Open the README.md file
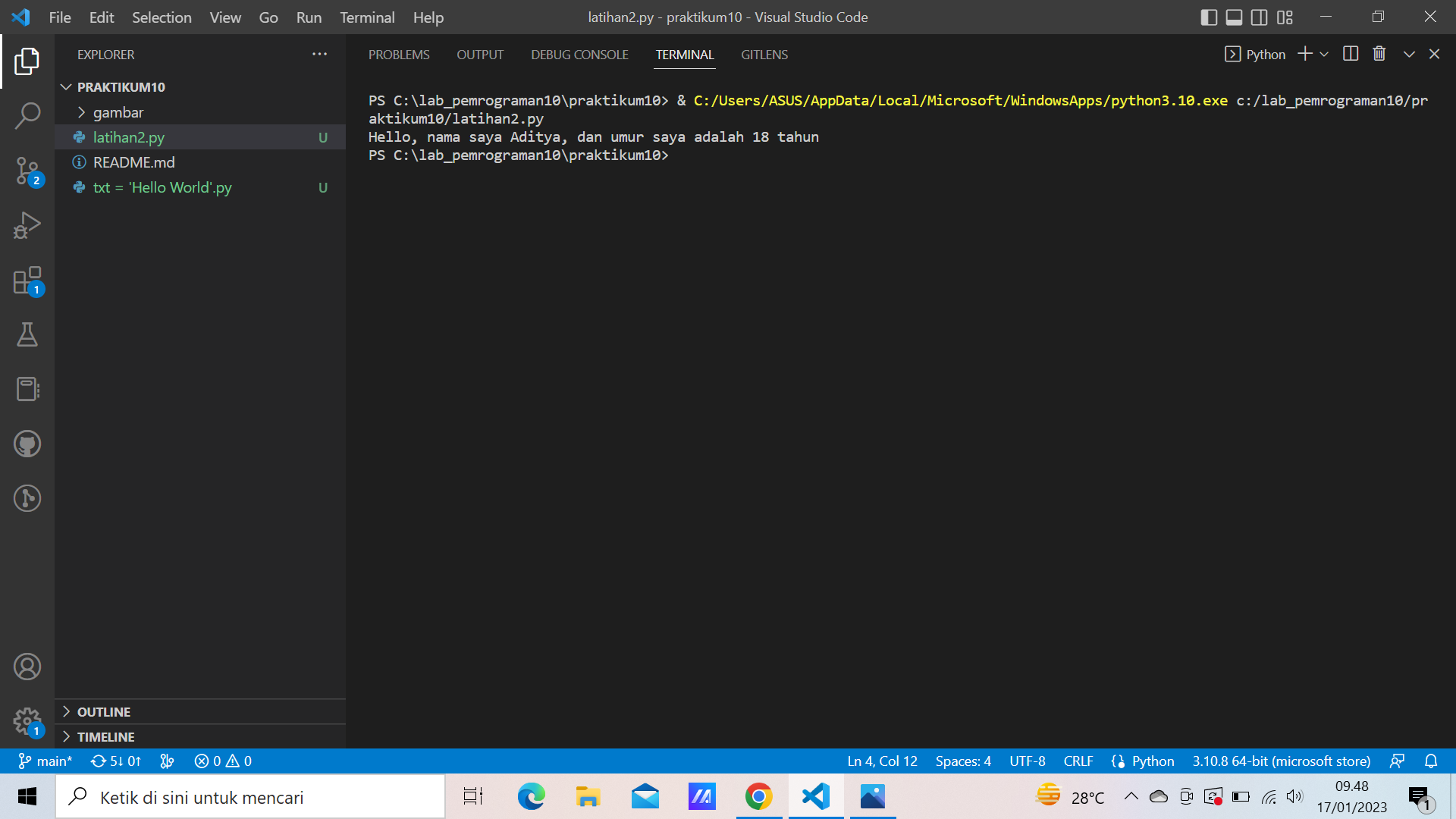The width and height of the screenshot is (1456, 819). tap(133, 162)
